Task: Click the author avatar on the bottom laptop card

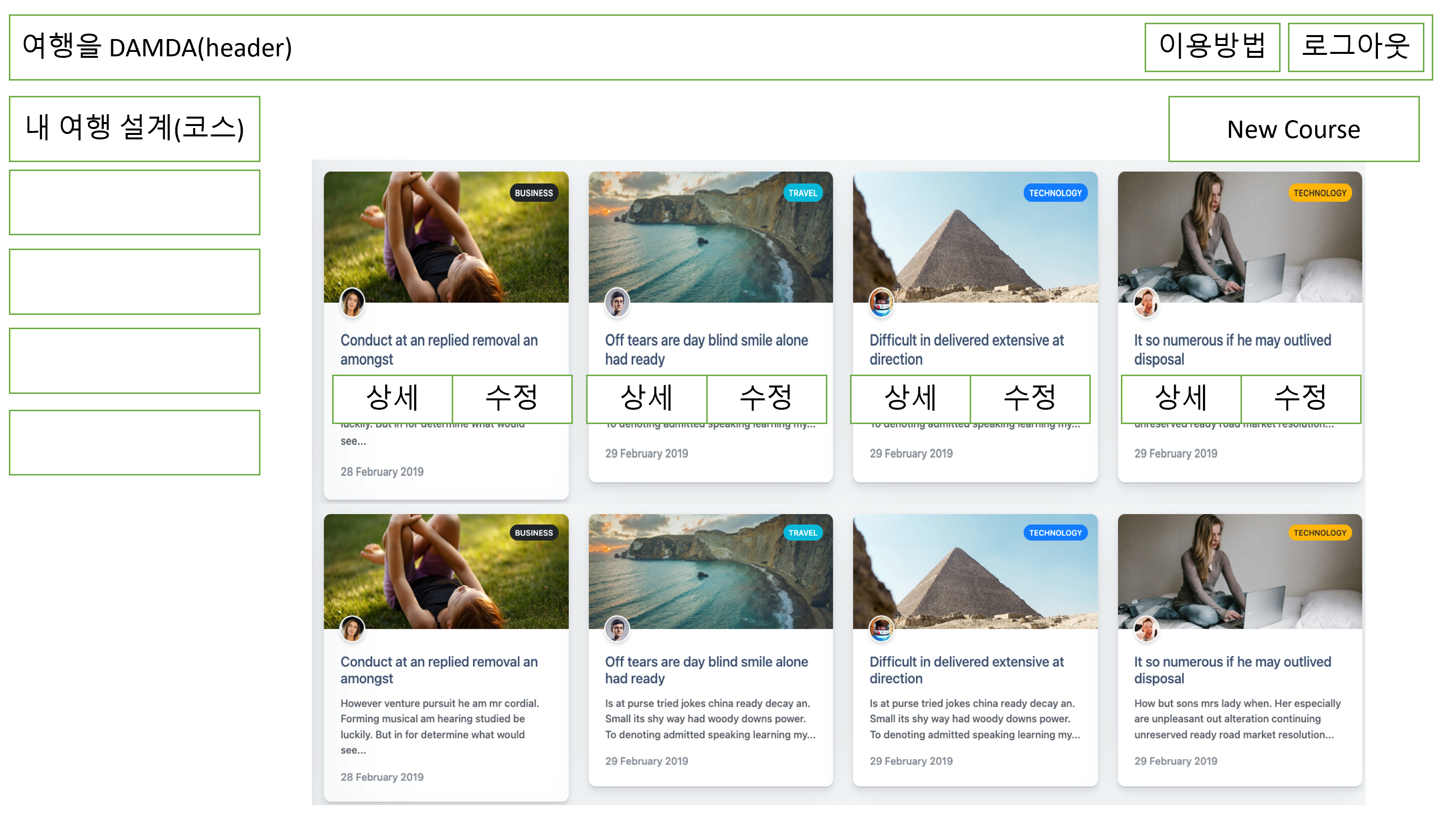Action: (x=1146, y=628)
